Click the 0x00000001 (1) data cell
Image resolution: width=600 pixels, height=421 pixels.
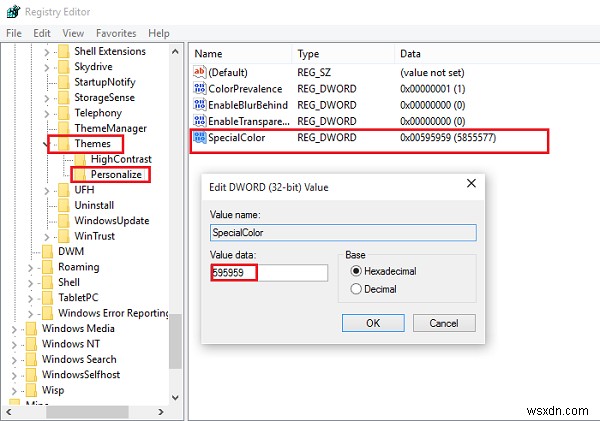click(432, 89)
